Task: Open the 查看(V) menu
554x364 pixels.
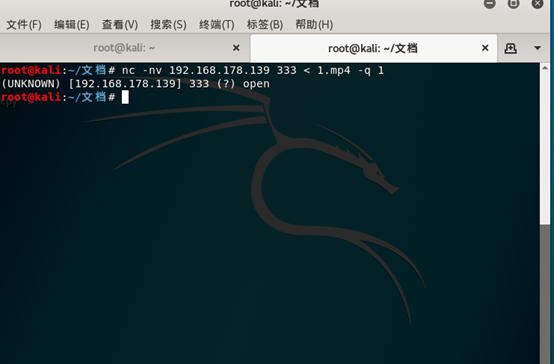Action: point(120,25)
